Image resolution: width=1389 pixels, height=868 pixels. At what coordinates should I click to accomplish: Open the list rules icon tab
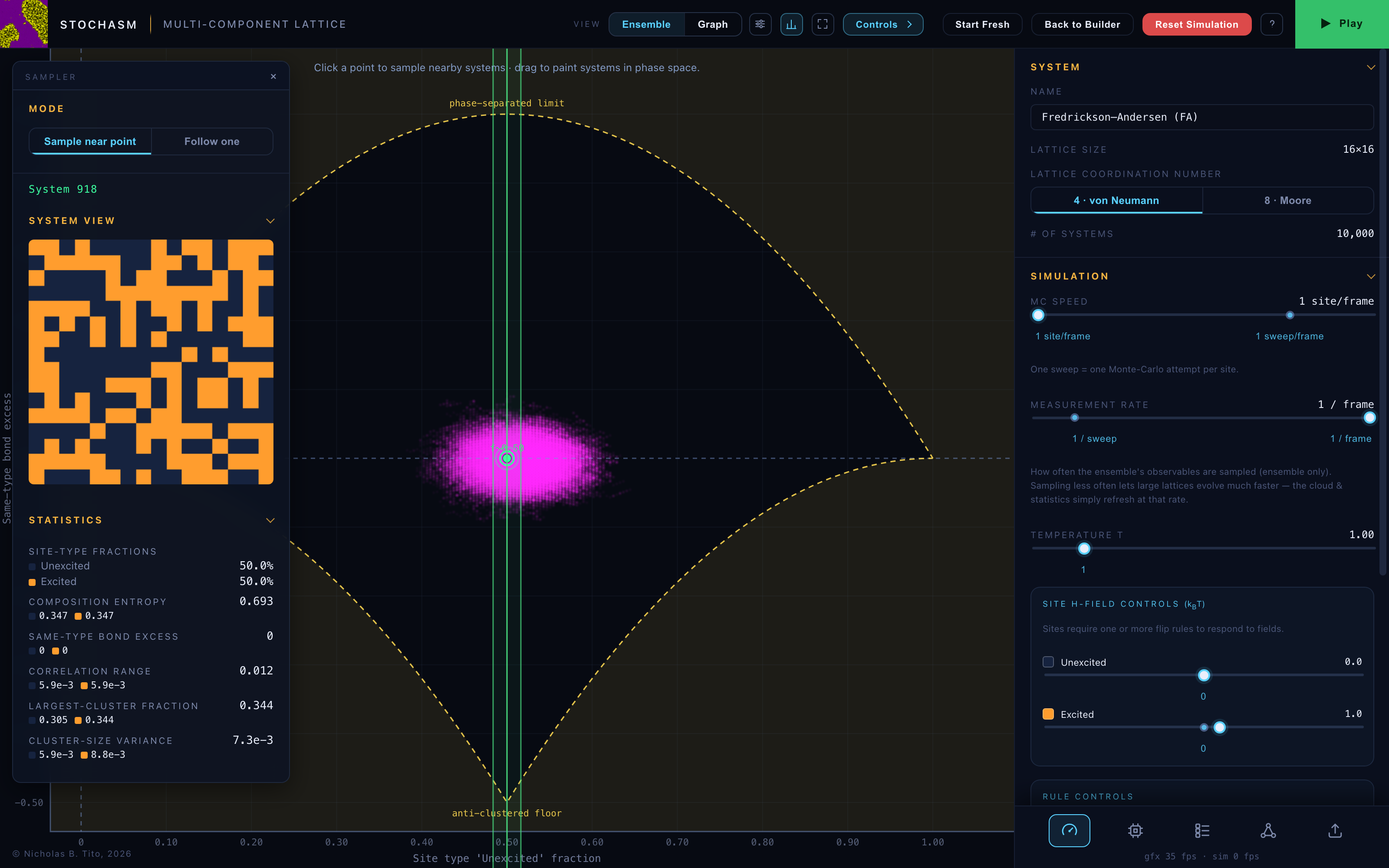(x=1202, y=830)
